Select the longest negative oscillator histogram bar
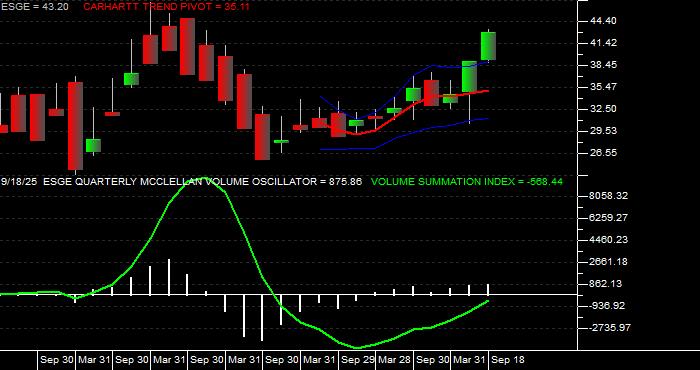 pos(262,318)
